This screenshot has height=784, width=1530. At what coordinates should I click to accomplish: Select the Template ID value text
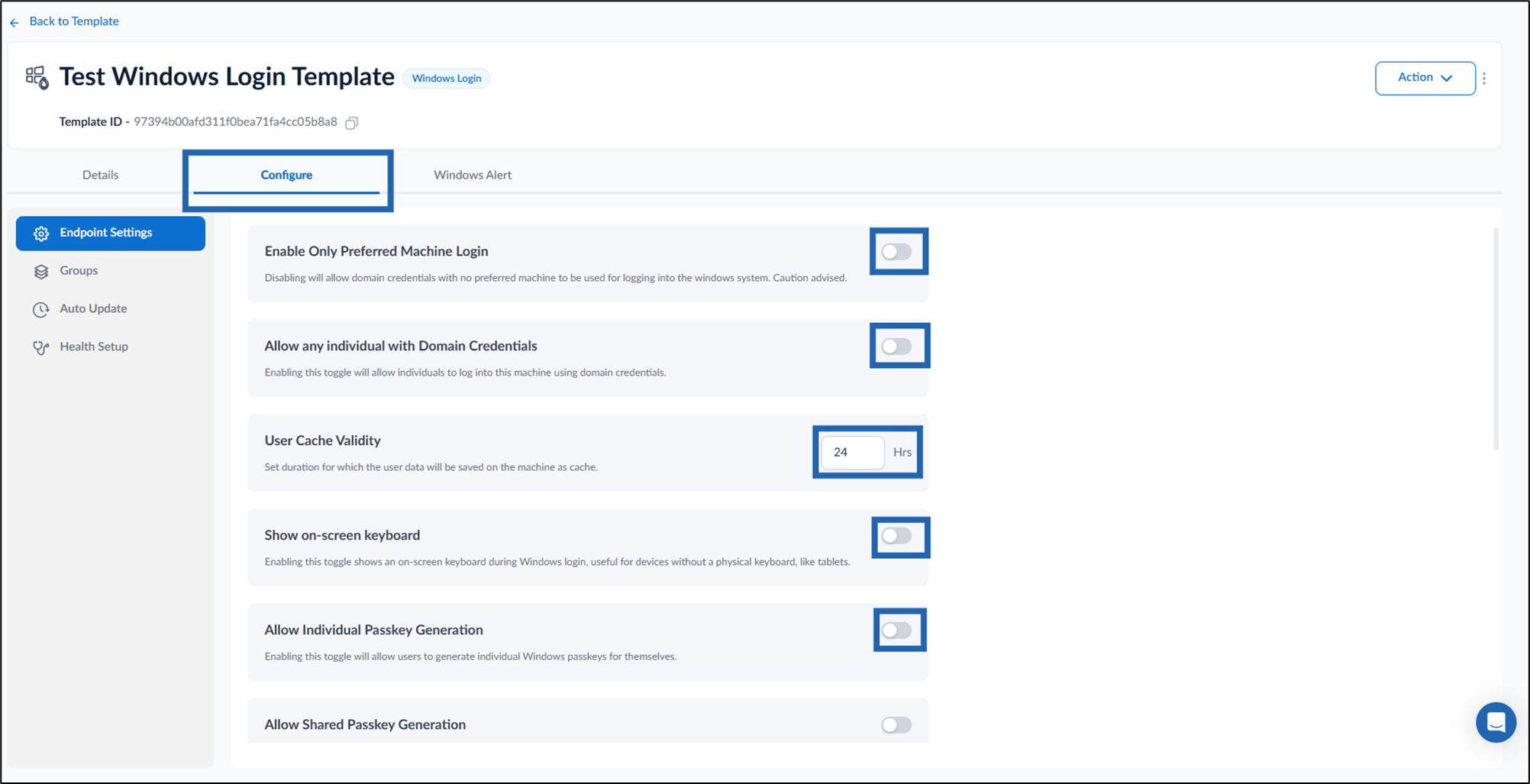(235, 122)
